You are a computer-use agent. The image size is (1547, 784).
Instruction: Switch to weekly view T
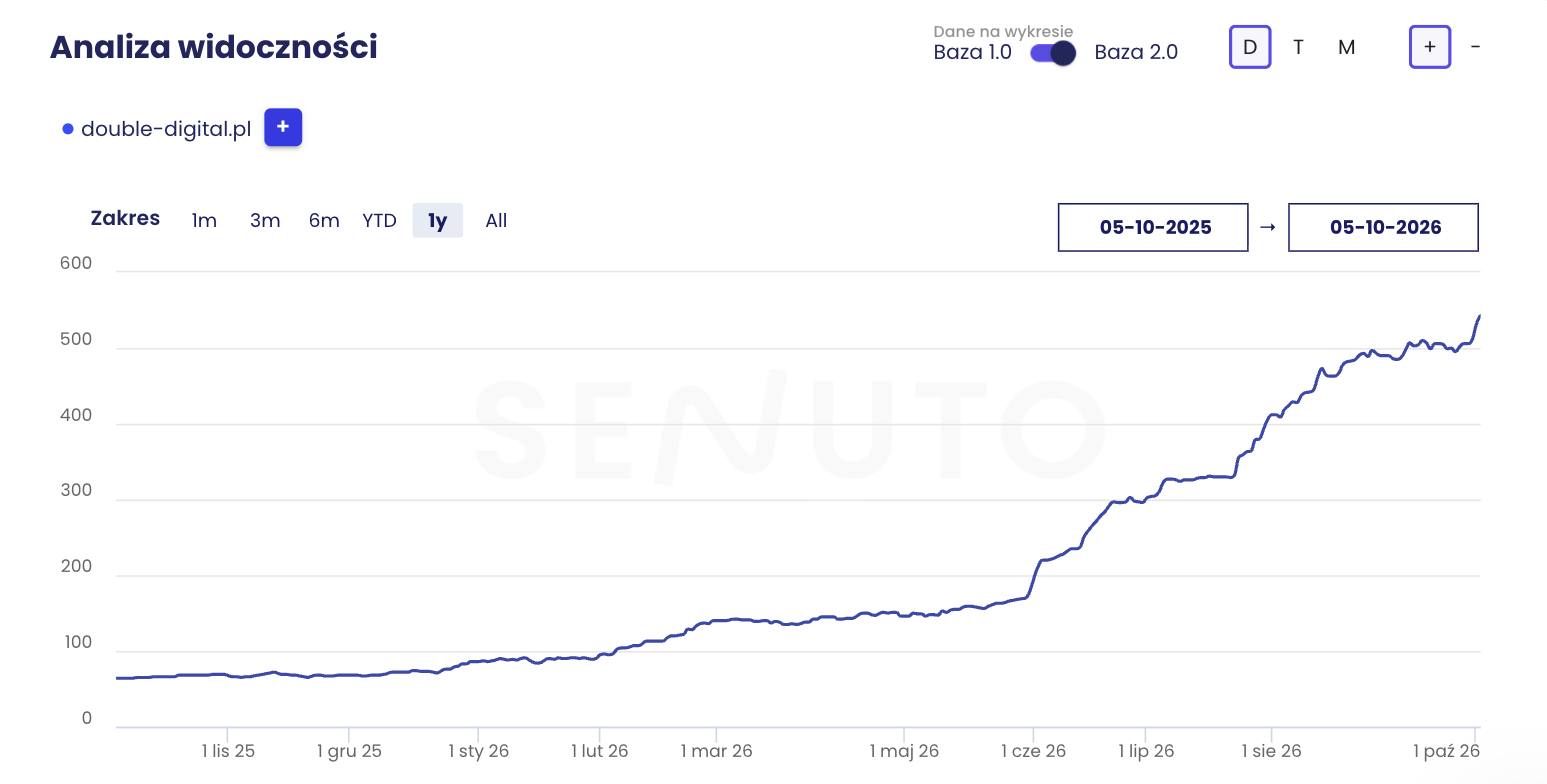(x=1298, y=47)
